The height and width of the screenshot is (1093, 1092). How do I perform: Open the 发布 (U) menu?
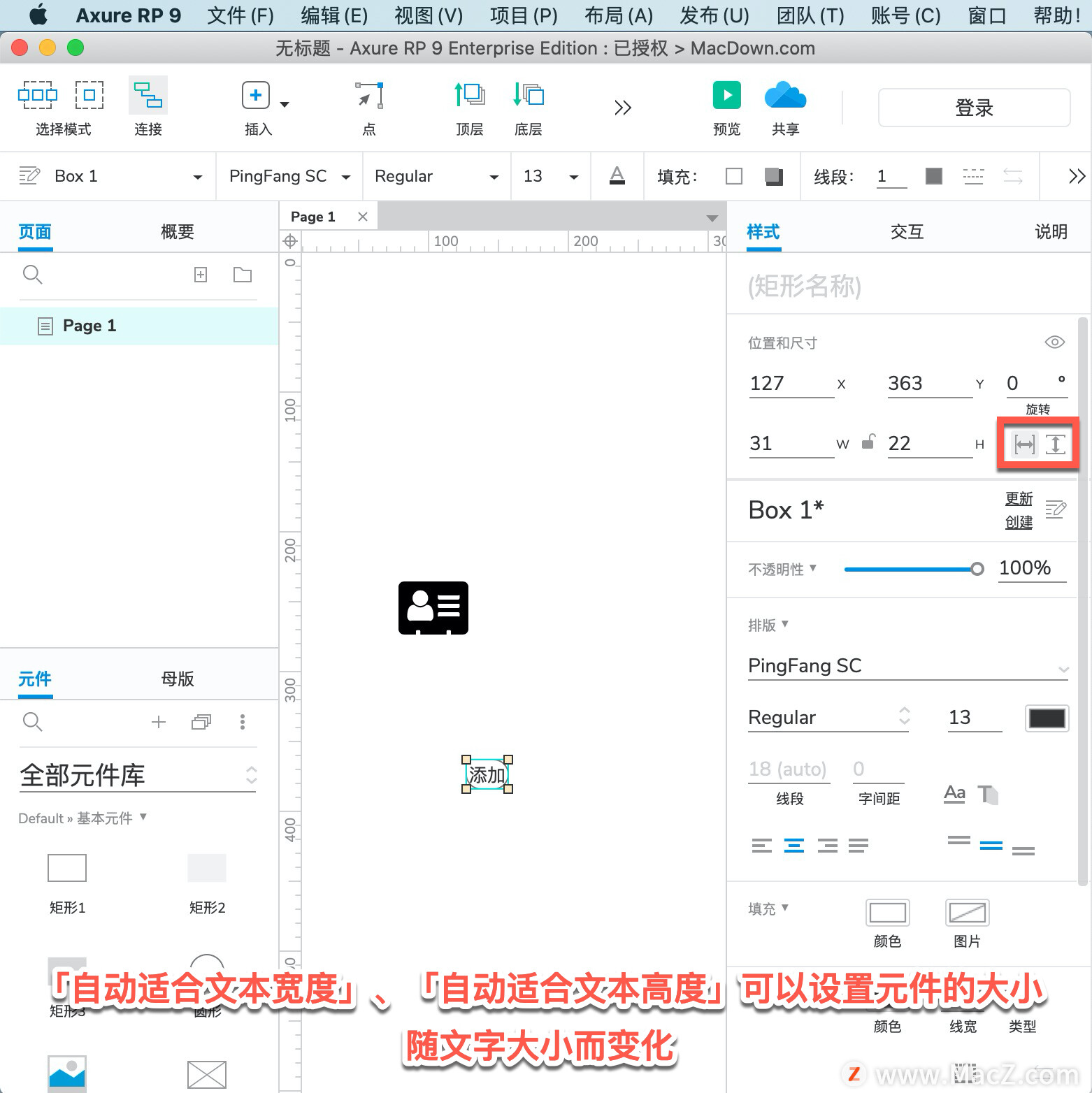tap(714, 15)
